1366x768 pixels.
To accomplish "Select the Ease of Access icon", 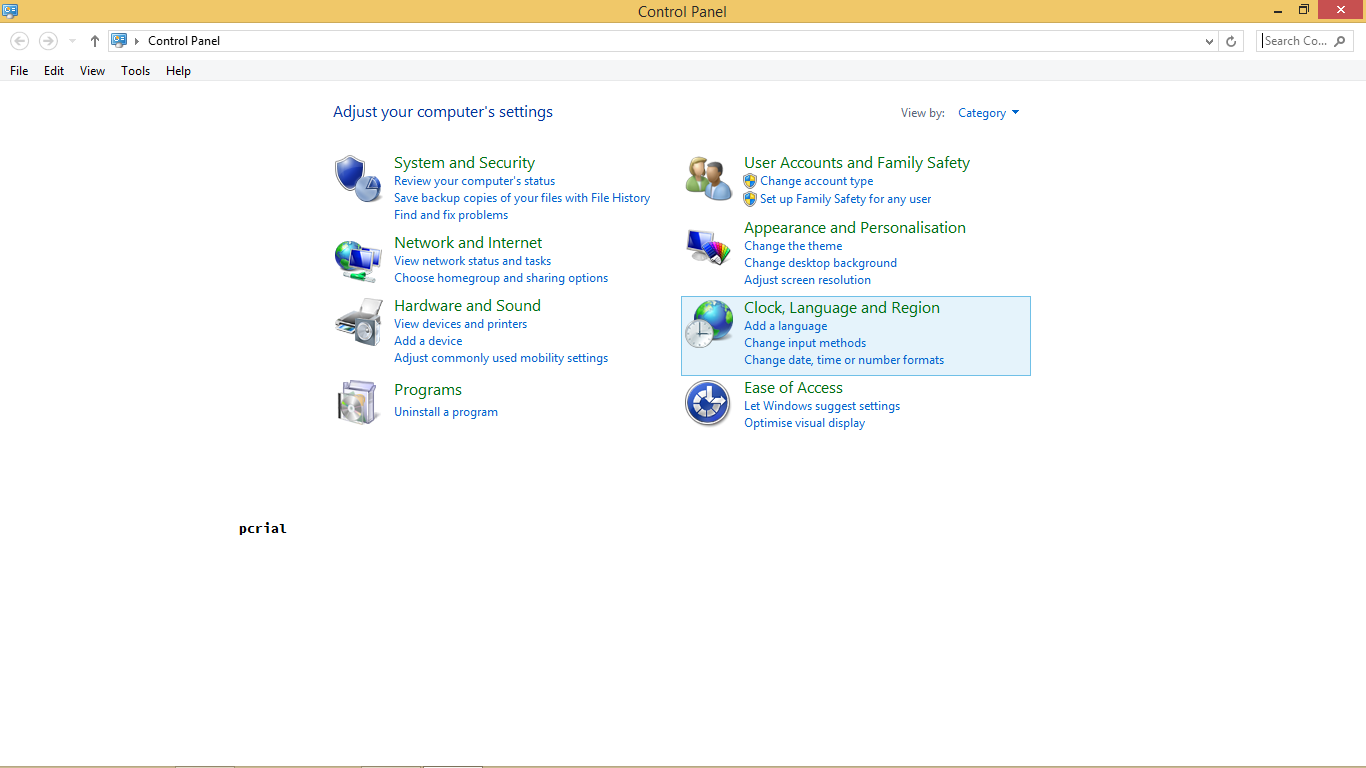I will click(708, 403).
